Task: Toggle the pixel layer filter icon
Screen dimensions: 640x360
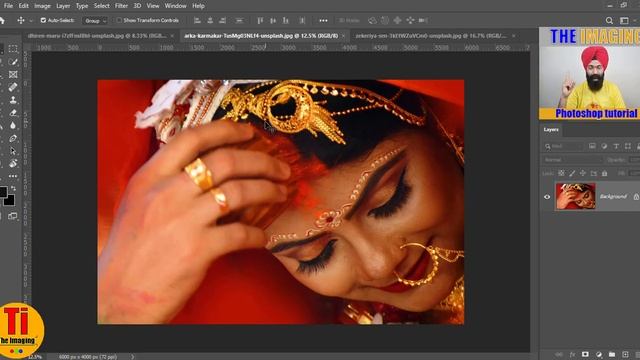Action: pos(592,146)
